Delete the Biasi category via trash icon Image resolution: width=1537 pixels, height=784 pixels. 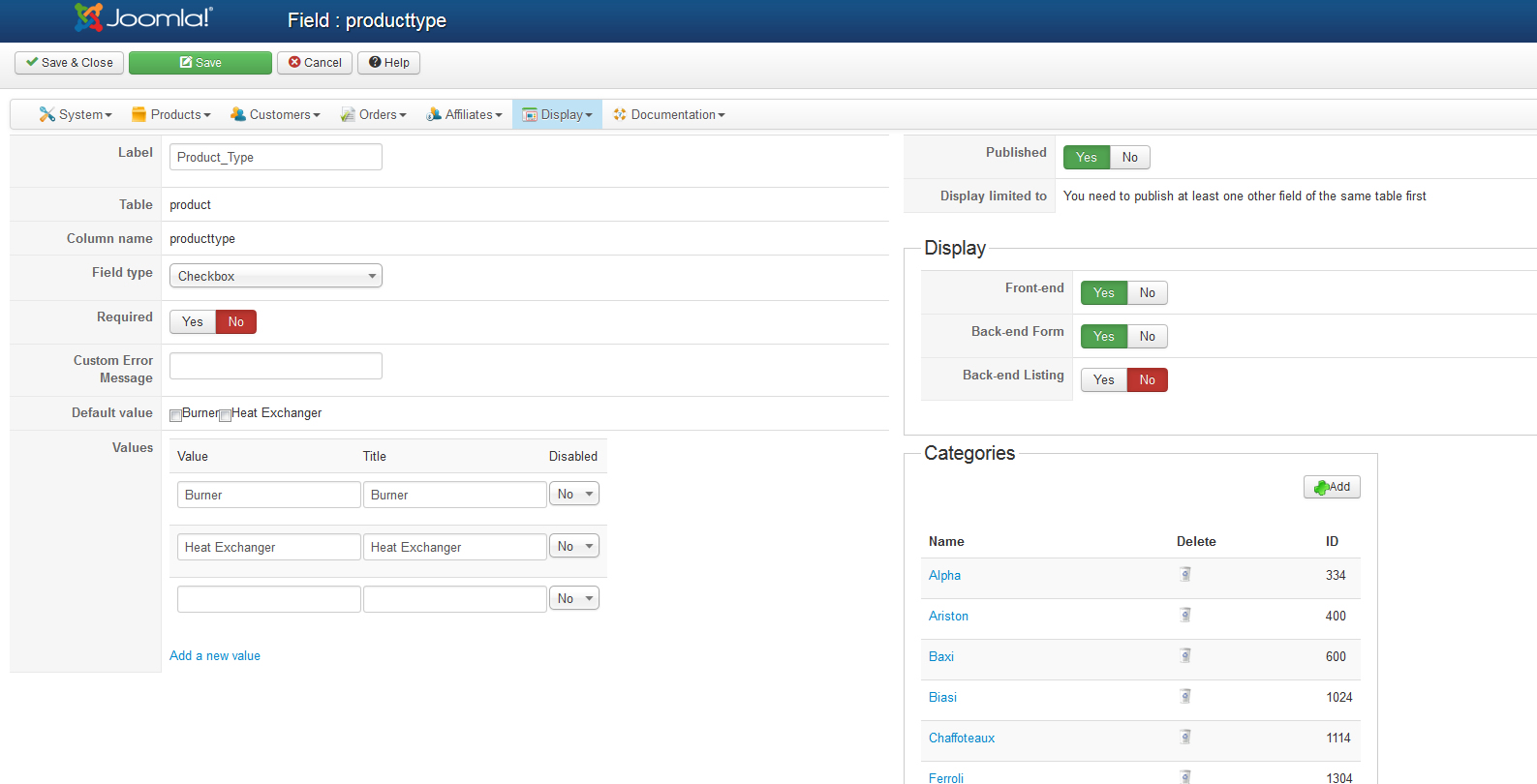[1185, 697]
